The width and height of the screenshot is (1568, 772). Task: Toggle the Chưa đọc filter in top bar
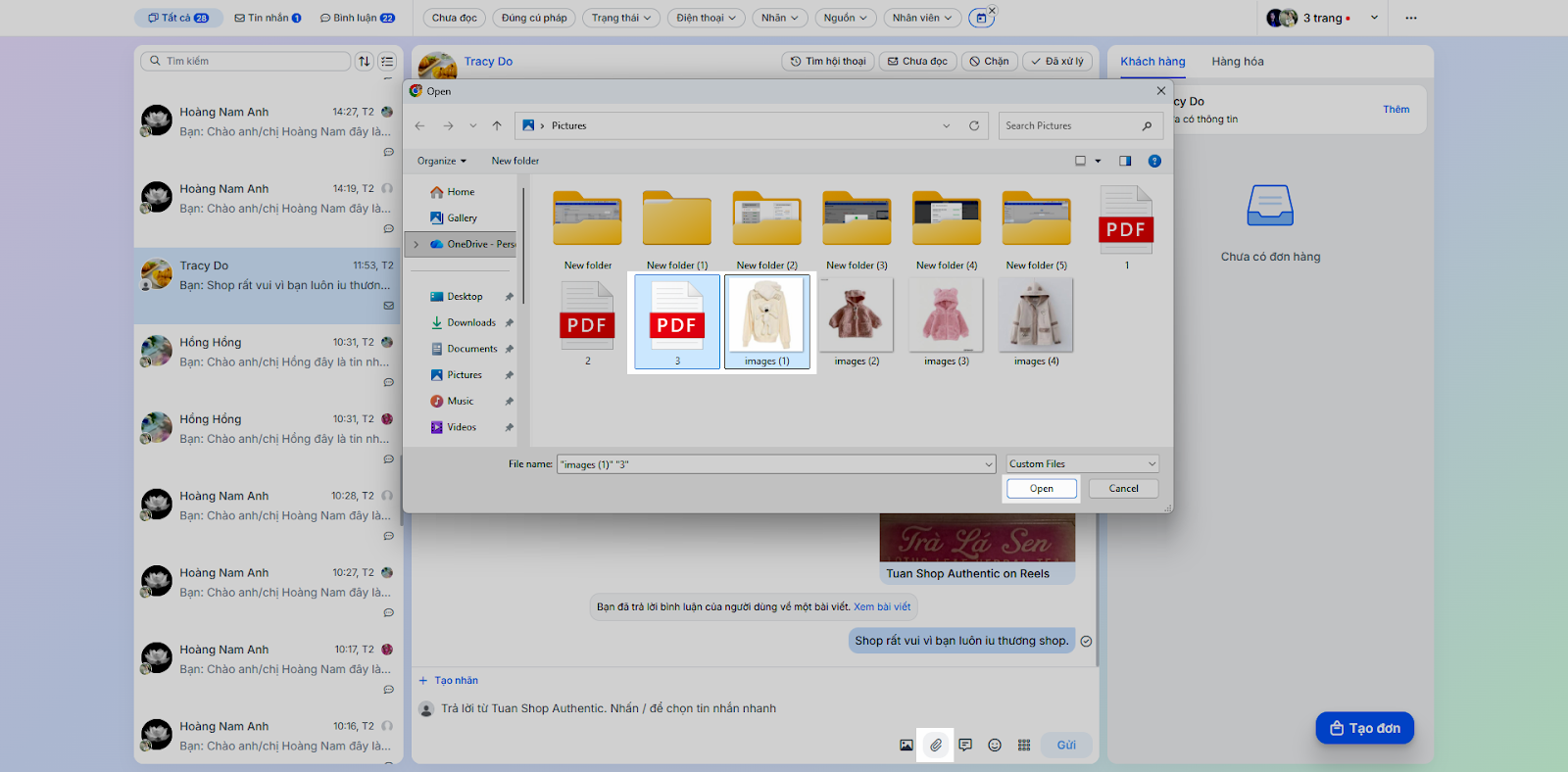click(455, 18)
